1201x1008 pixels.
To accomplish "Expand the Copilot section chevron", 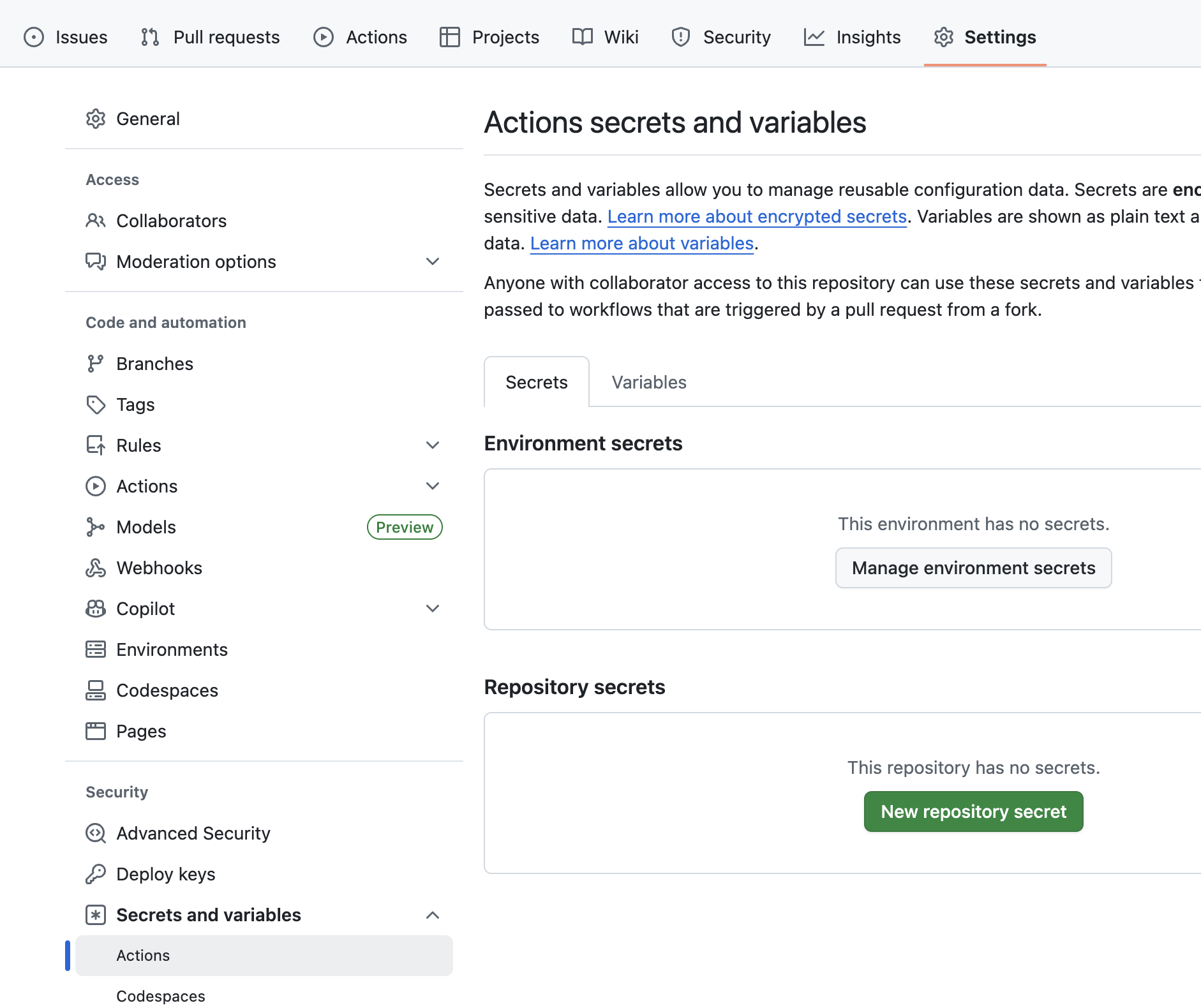I will [x=433, y=609].
